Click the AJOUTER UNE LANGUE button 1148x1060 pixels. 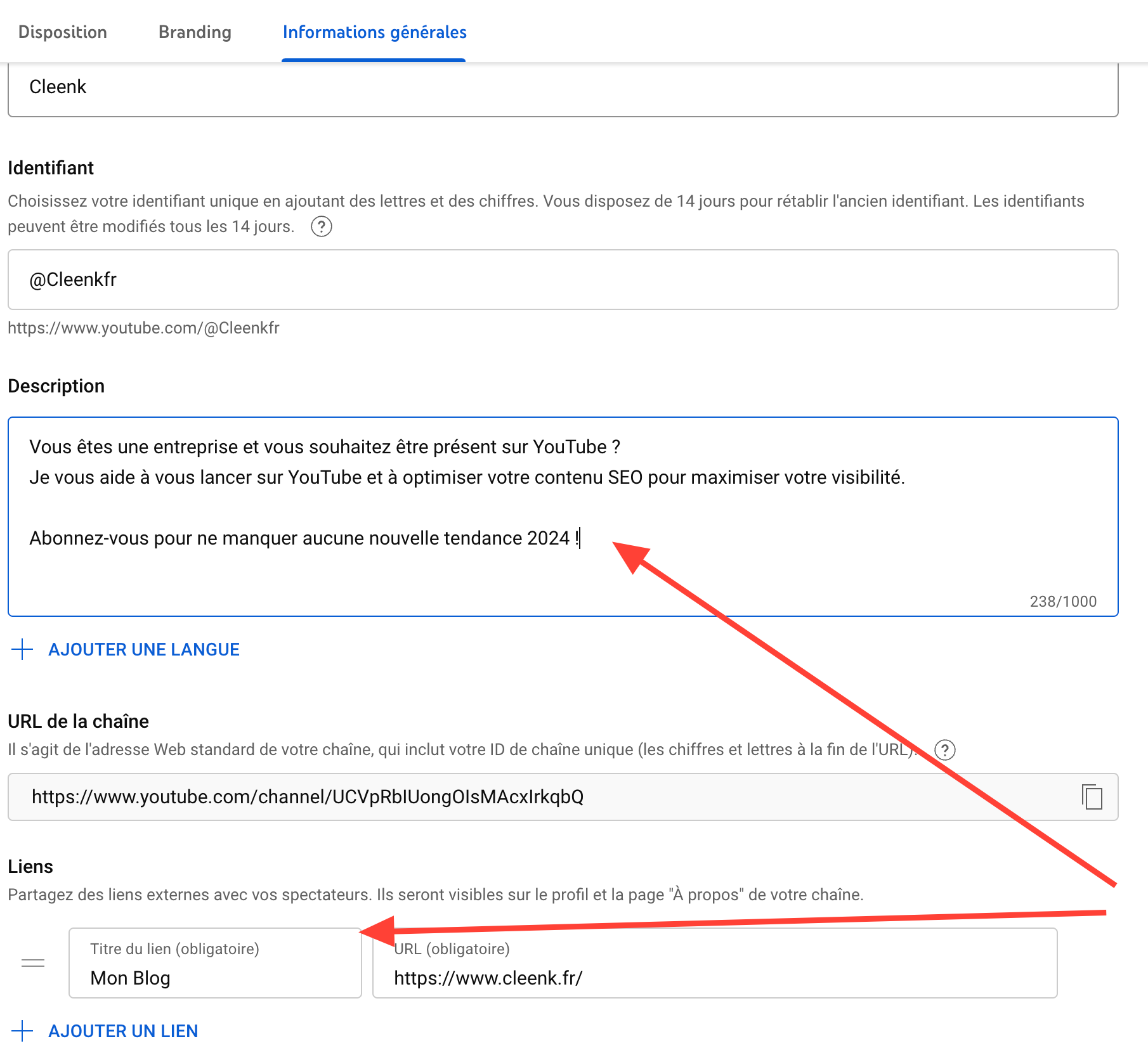(144, 649)
